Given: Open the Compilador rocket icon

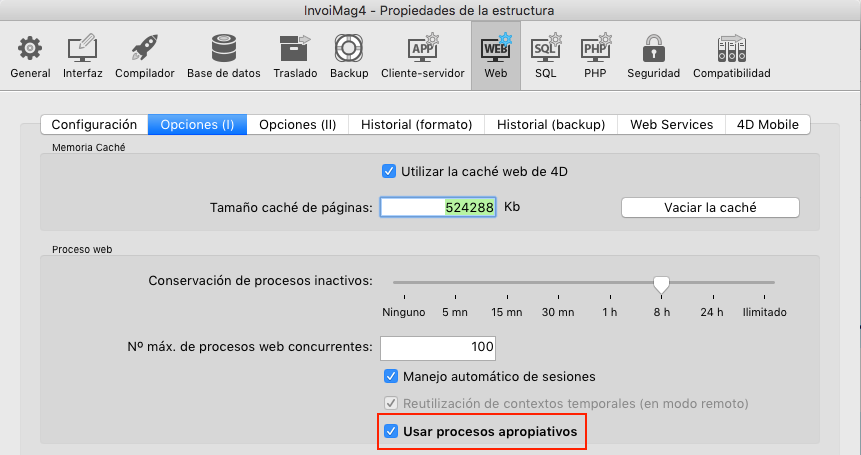Looking at the screenshot, I should 144,48.
